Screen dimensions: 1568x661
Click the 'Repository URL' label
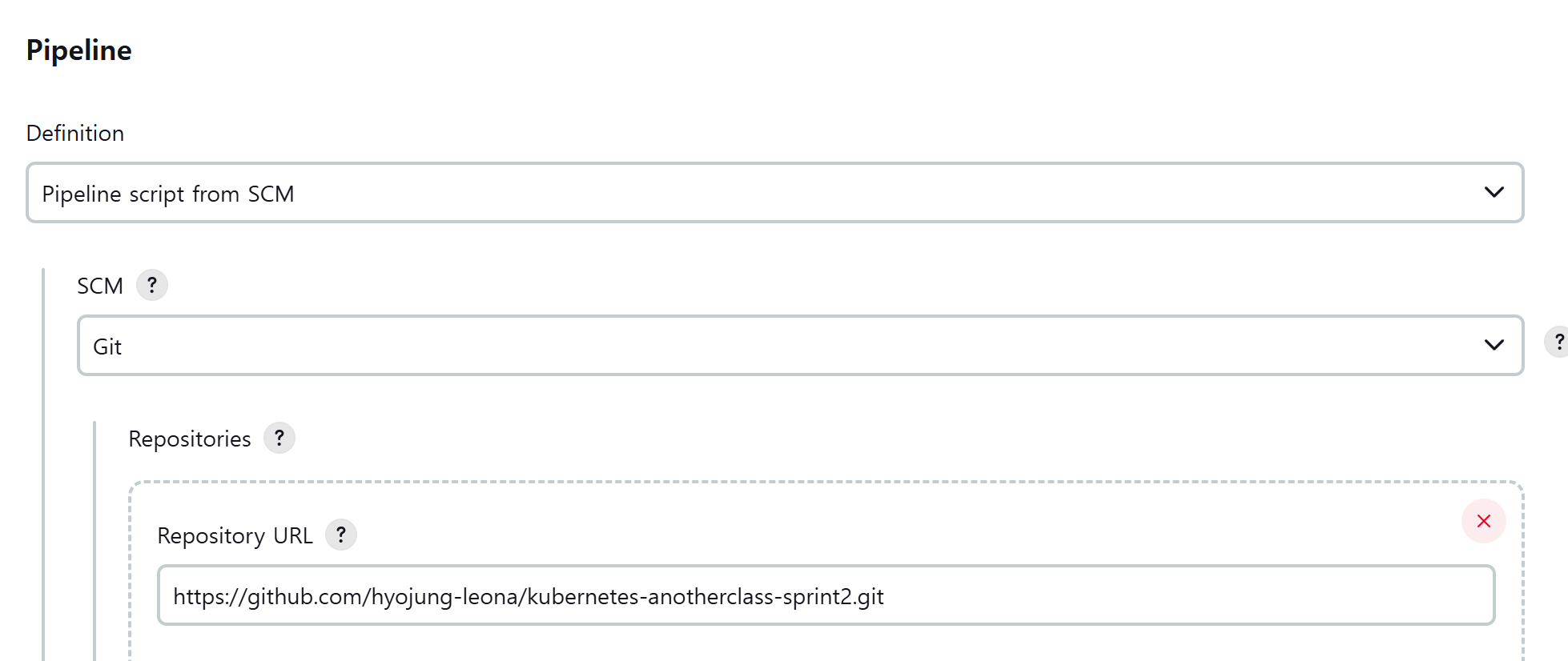tap(235, 535)
